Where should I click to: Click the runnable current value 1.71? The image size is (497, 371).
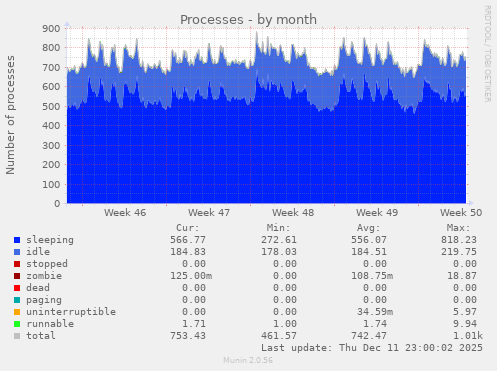coord(194,324)
